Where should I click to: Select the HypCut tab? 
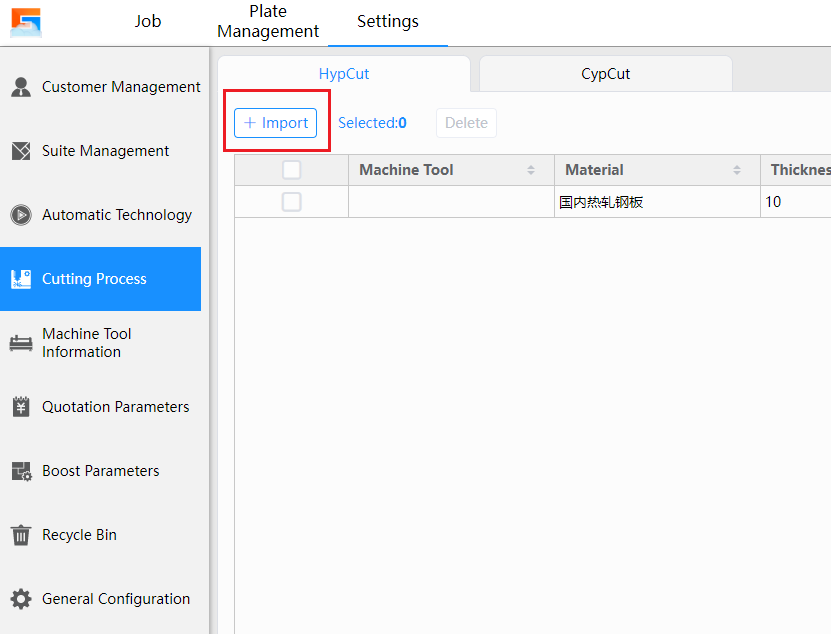tap(344, 74)
